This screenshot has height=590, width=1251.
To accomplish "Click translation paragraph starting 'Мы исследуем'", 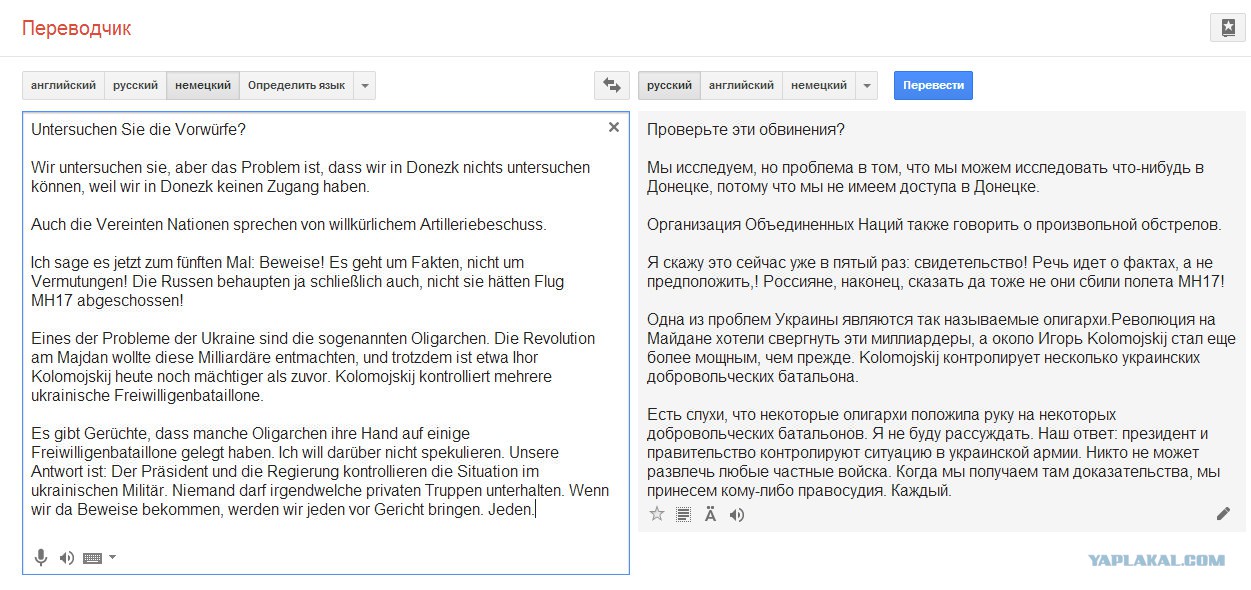I will (925, 177).
